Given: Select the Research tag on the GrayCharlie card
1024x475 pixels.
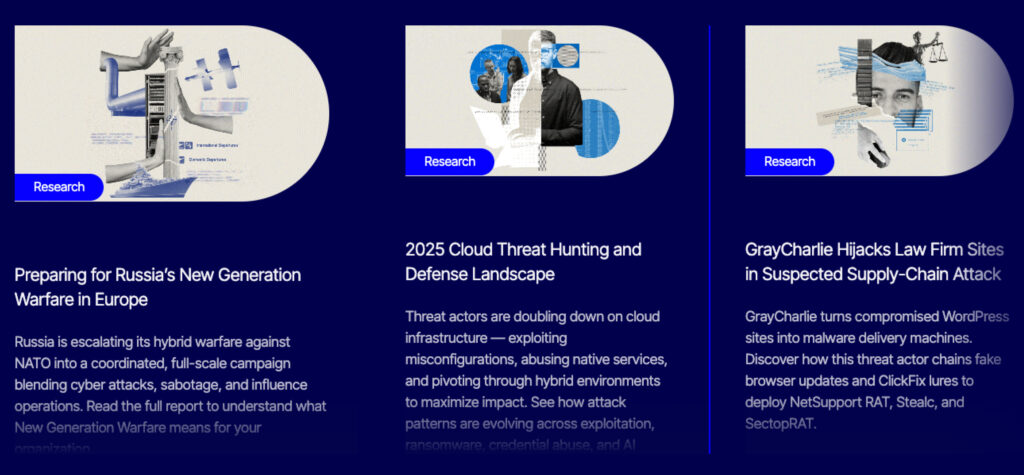Looking at the screenshot, I should pyautogui.click(x=789, y=162).
